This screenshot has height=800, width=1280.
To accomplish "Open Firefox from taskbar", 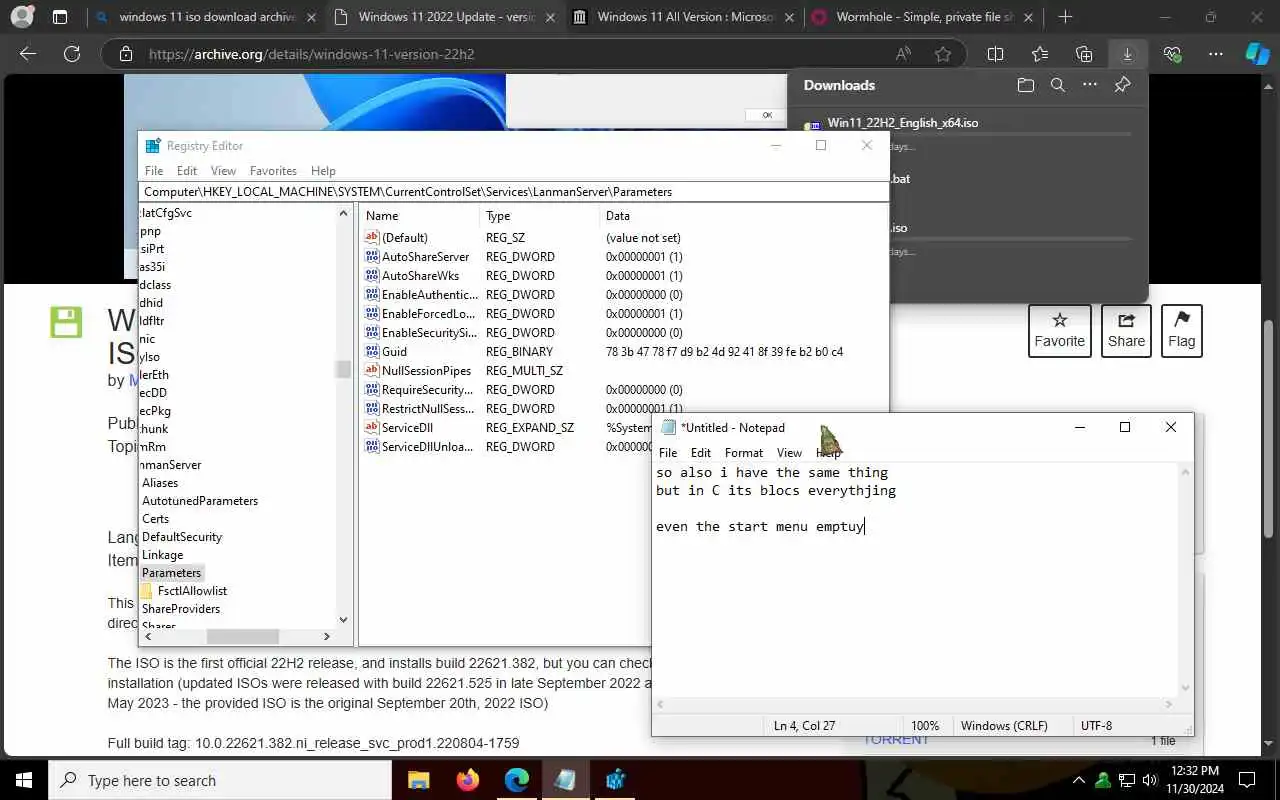I will (468, 780).
